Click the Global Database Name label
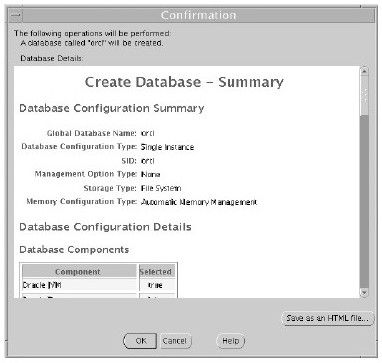382x363 pixels. click(92, 133)
